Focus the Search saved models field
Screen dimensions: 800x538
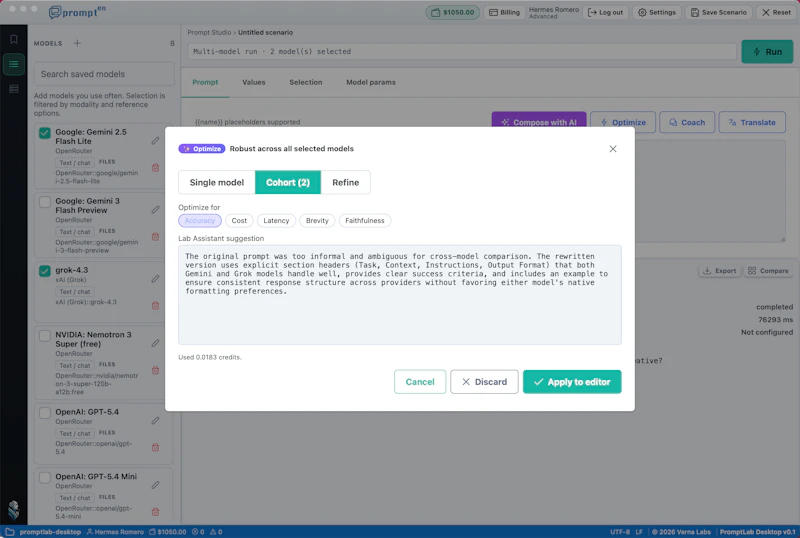click(104, 74)
